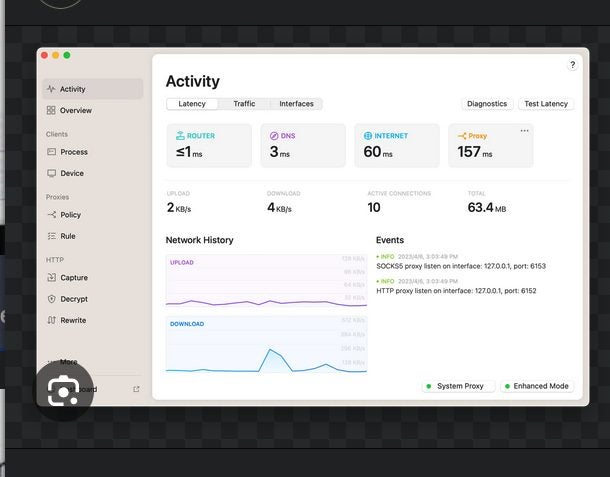Open the Overview grid icon
The width and height of the screenshot is (610, 477).
tap(51, 110)
